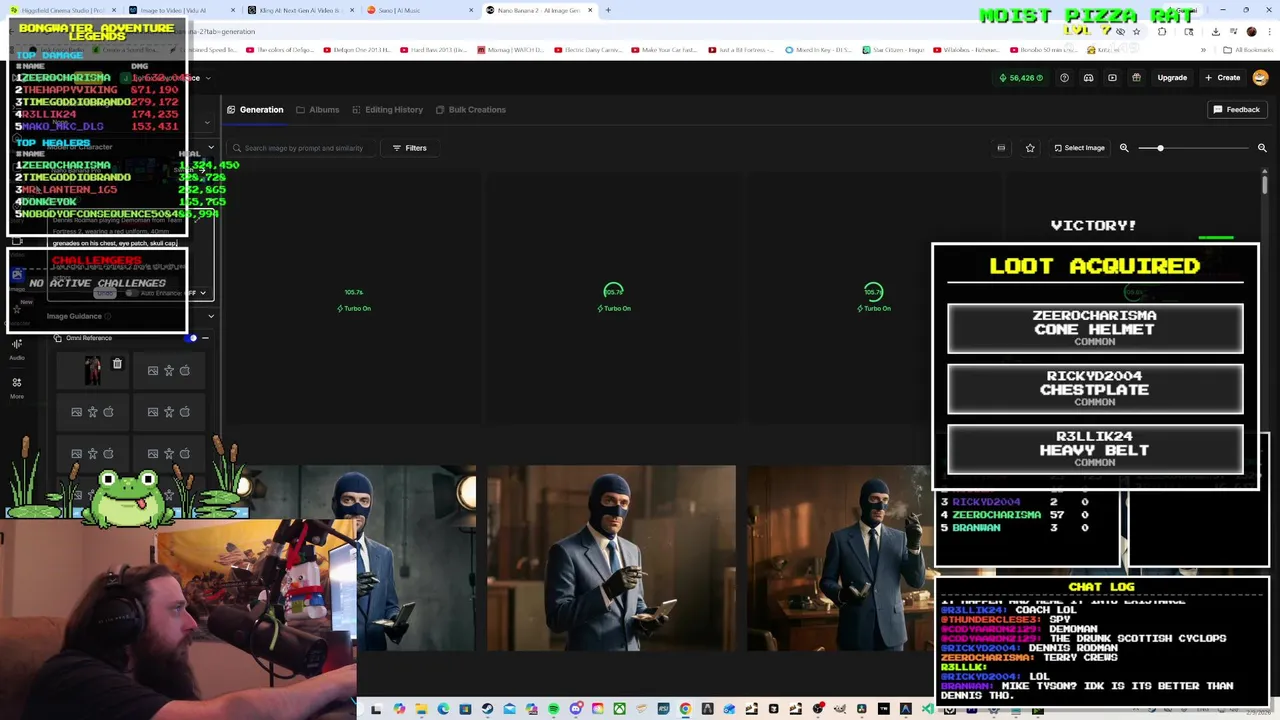Expand the Image Guidance section chevron

tap(210, 316)
